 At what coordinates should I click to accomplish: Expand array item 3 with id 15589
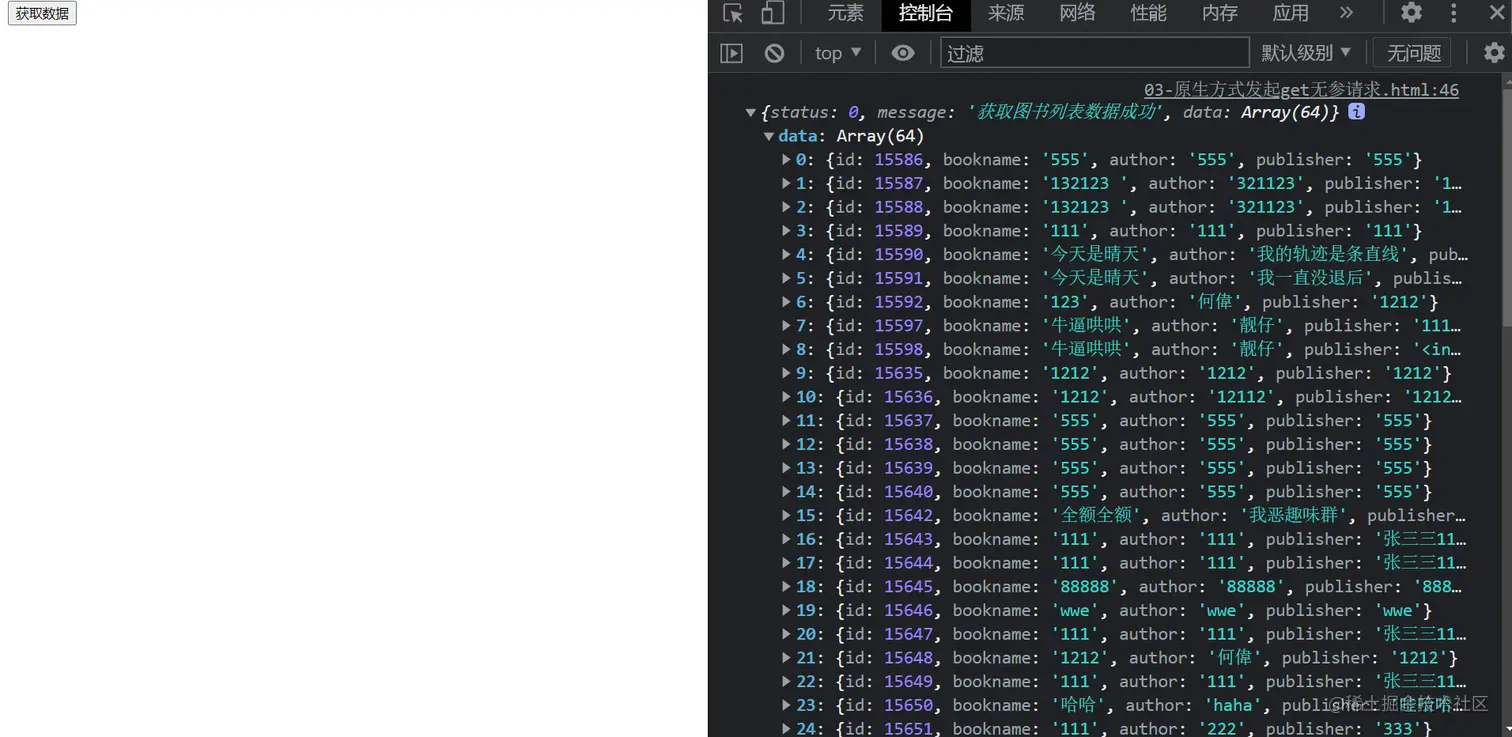pyautogui.click(x=786, y=231)
